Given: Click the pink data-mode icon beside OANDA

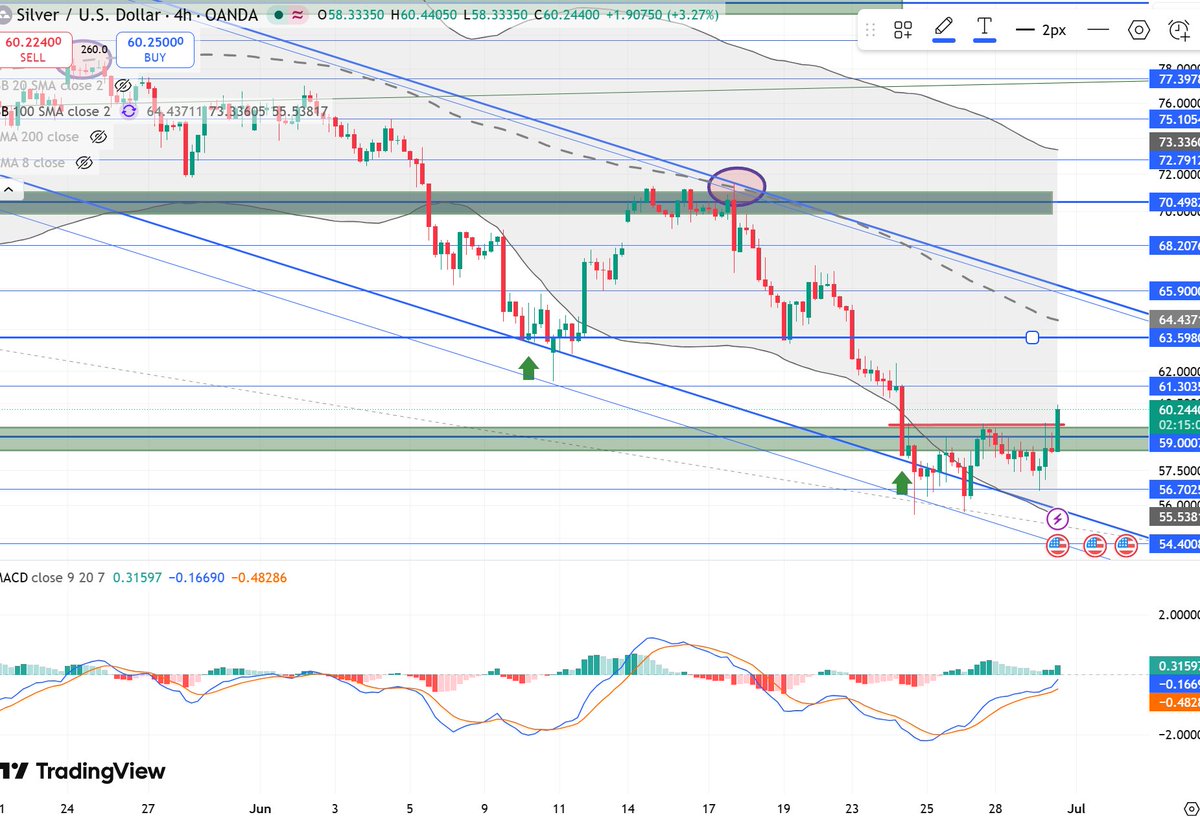Looking at the screenshot, I should [x=297, y=15].
